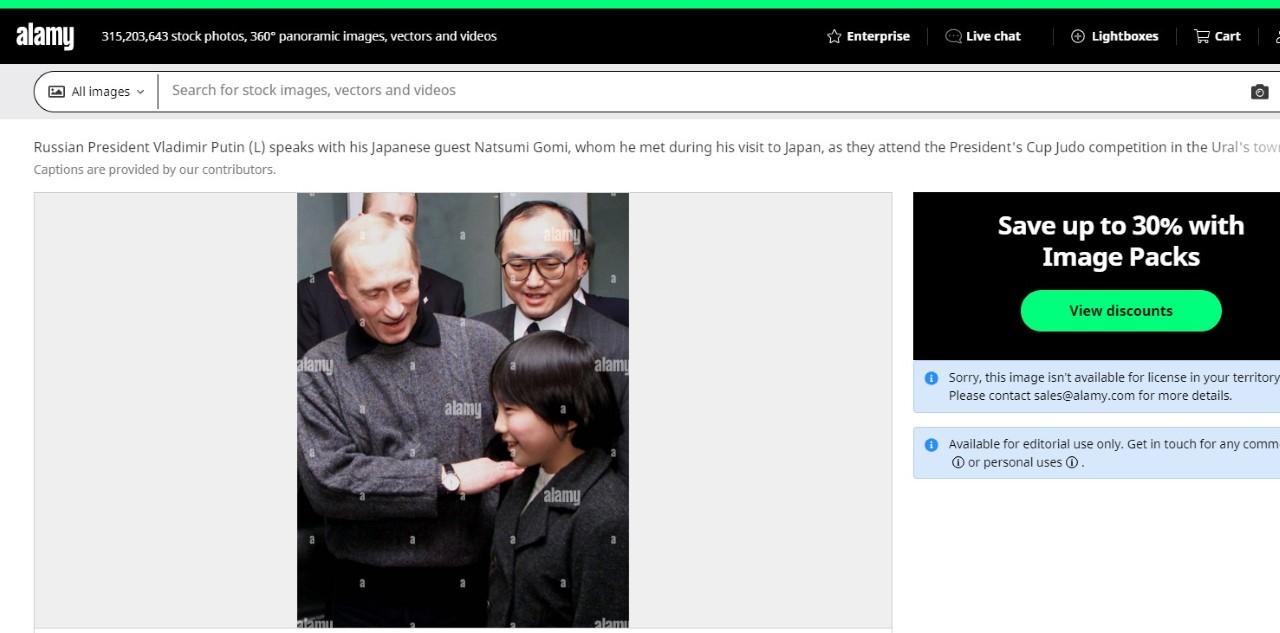Viewport: 1280px width, 633px height.
Task: Click the info symbol before 'or personal uses'
Action: pyautogui.click(x=958, y=463)
